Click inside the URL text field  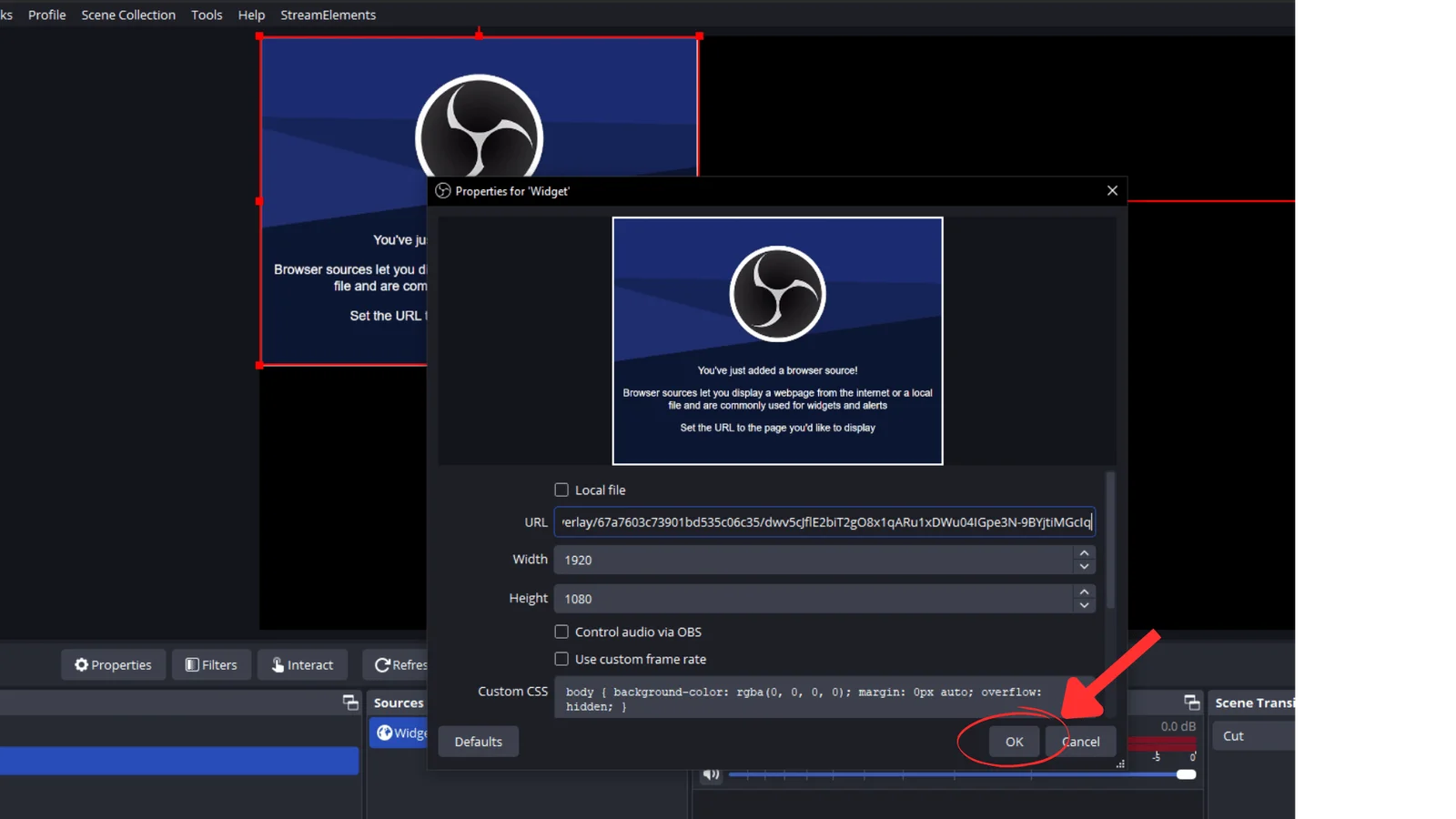click(x=824, y=522)
